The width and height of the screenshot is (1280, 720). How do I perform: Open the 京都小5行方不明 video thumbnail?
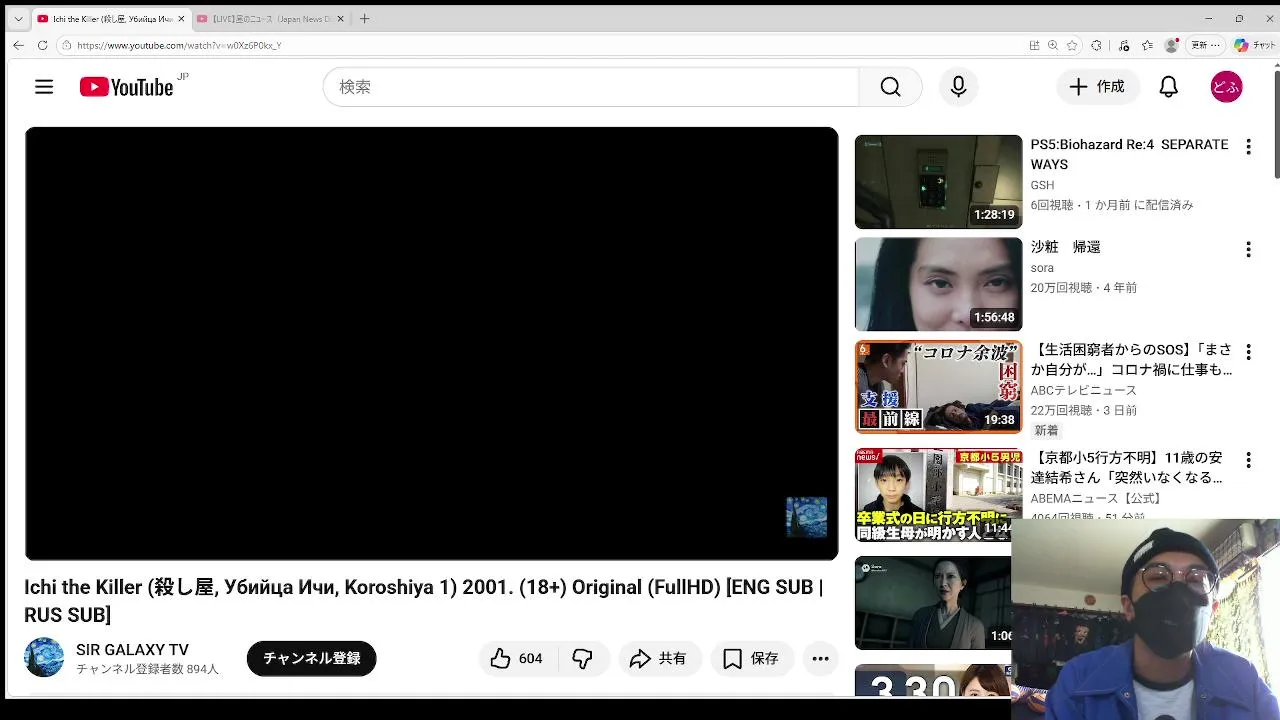tap(938, 495)
